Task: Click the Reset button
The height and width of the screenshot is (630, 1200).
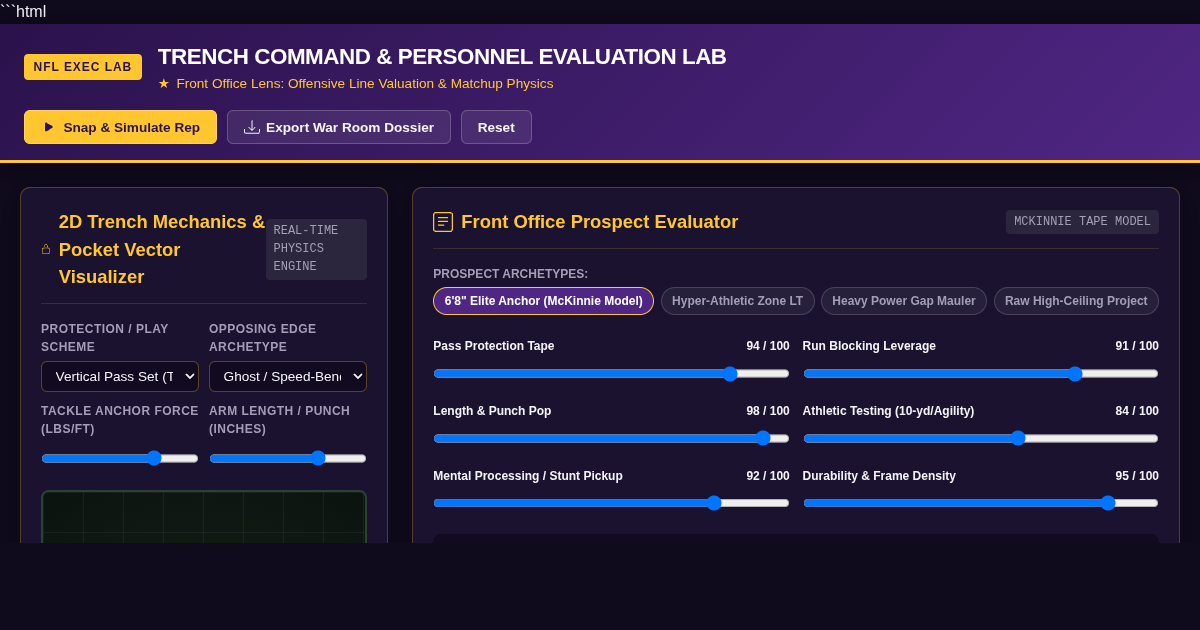Action: (x=496, y=127)
